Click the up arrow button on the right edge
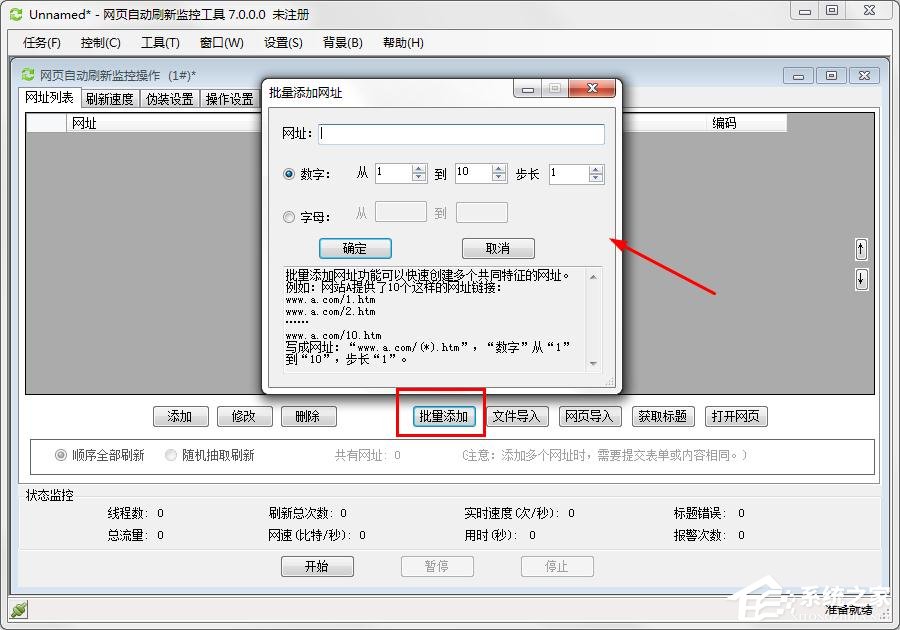 861,249
